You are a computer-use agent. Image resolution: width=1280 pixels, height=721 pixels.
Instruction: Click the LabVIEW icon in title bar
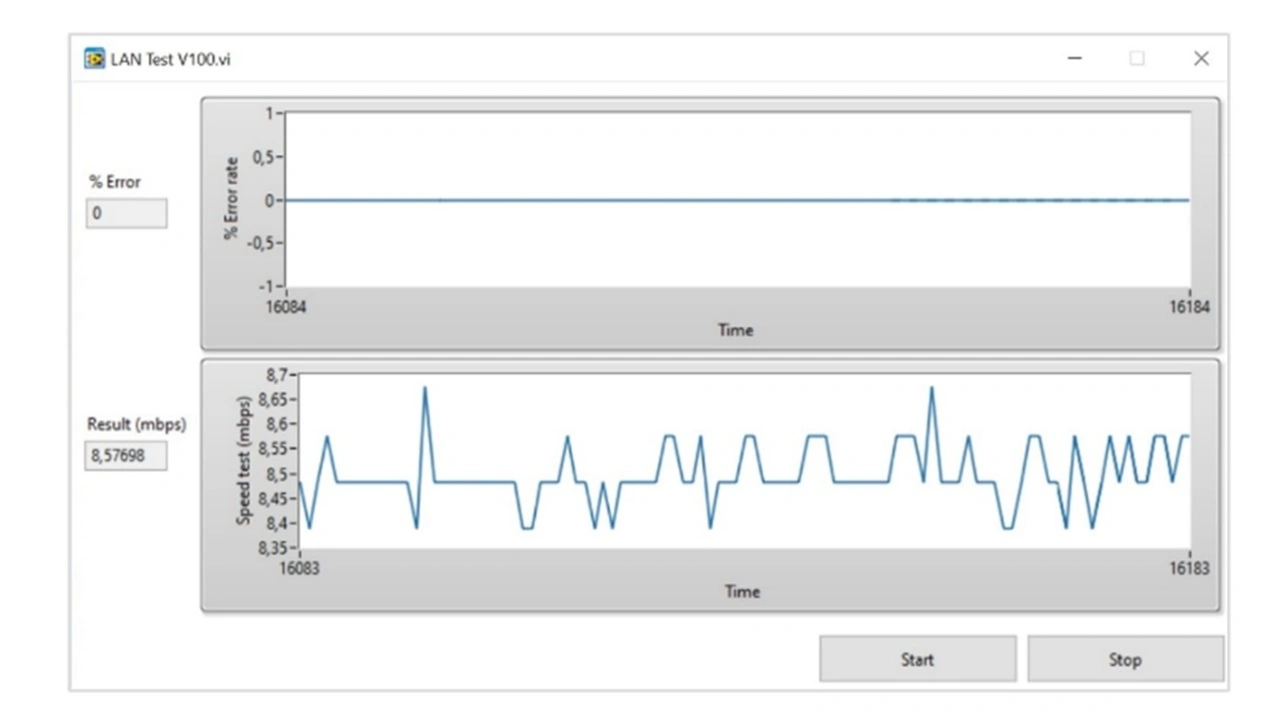[x=94, y=59]
